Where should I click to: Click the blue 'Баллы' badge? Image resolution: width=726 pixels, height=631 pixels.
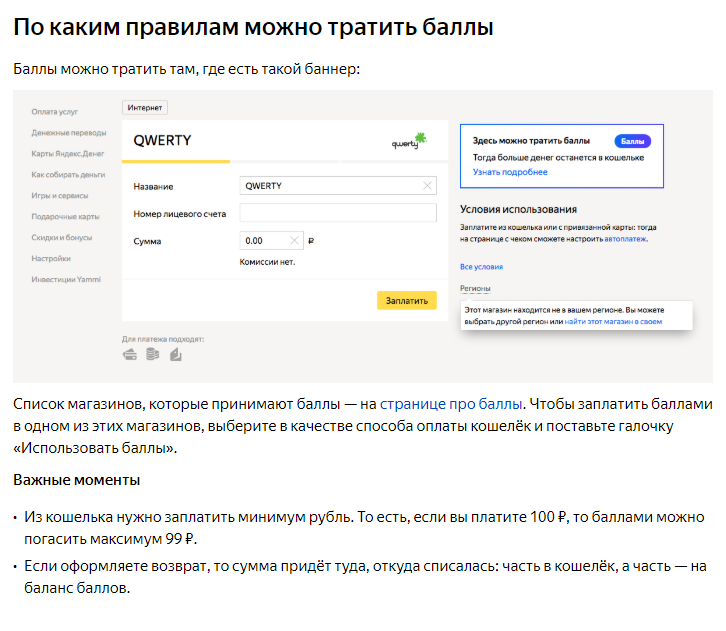pyautogui.click(x=632, y=141)
